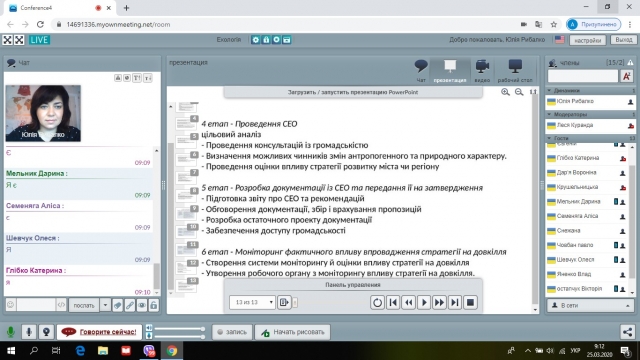The image size is (640, 360).
Task: Select slide thumbnail number 10
Action: tap(187, 231)
